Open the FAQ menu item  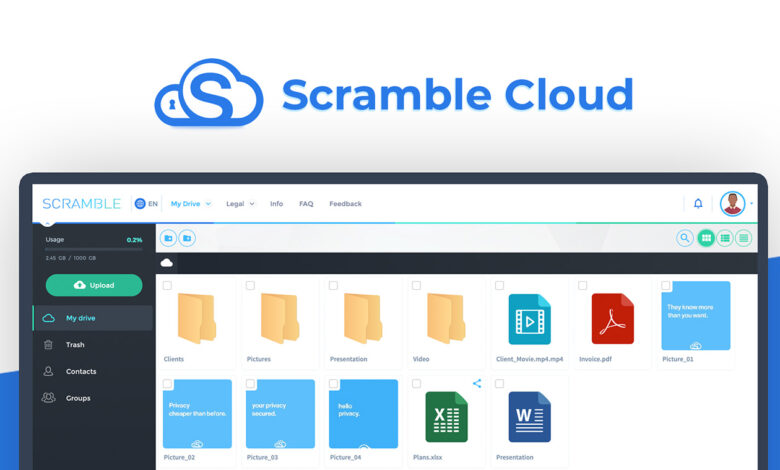click(x=306, y=204)
